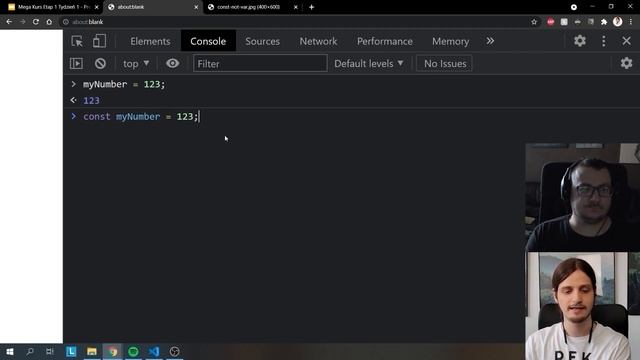The height and width of the screenshot is (360, 640).
Task: Click the const myNumber input line
Action: pyautogui.click(x=140, y=117)
